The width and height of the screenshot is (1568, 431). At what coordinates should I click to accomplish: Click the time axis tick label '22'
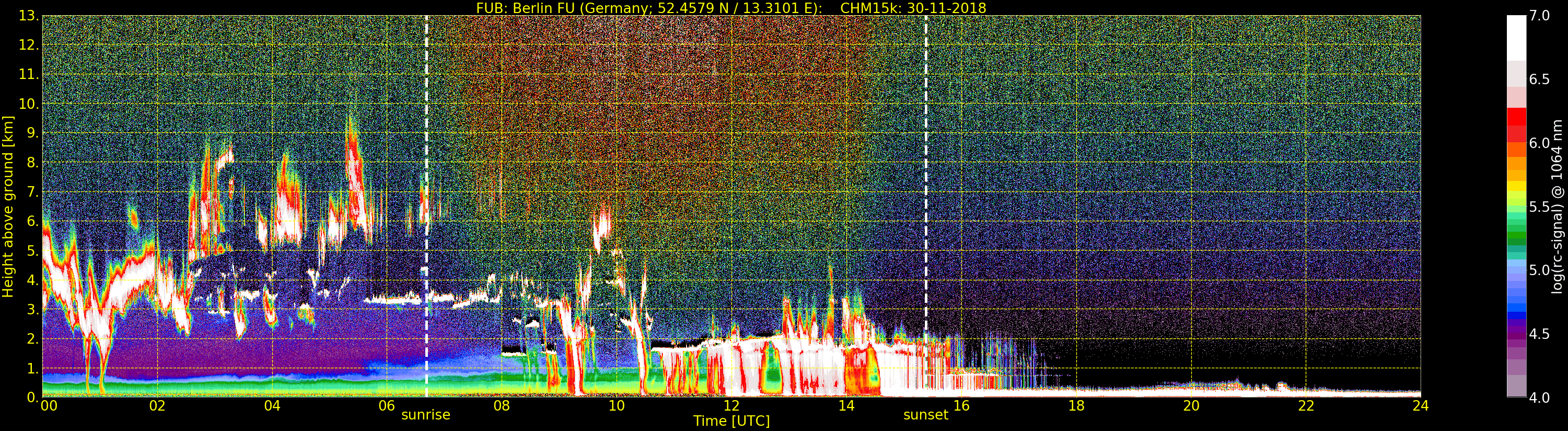(x=1306, y=405)
